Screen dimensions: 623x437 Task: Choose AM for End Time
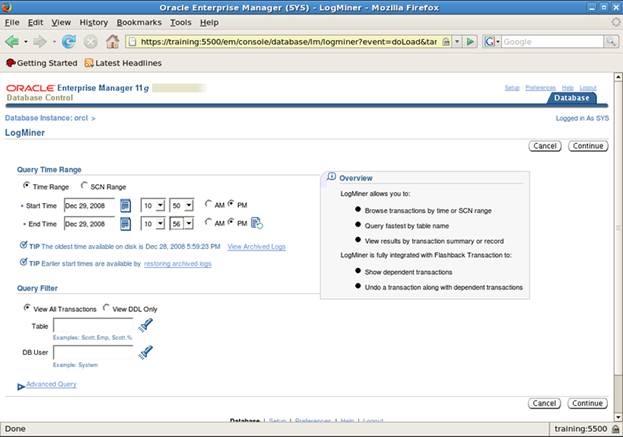[208, 222]
